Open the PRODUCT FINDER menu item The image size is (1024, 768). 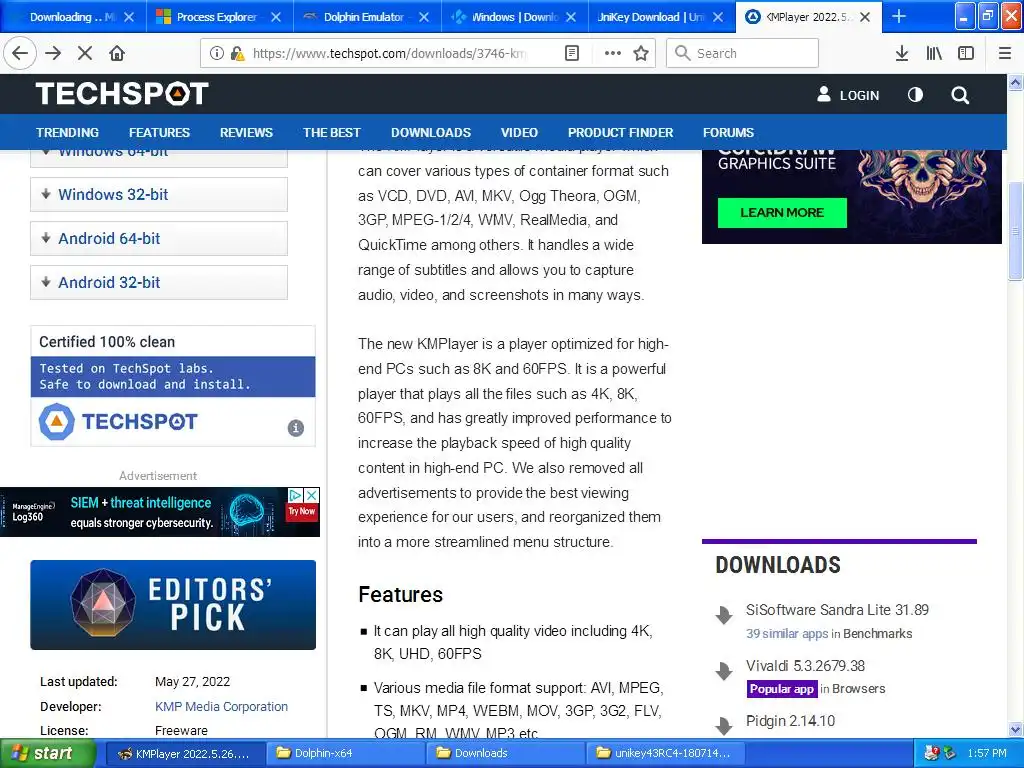[620, 133]
